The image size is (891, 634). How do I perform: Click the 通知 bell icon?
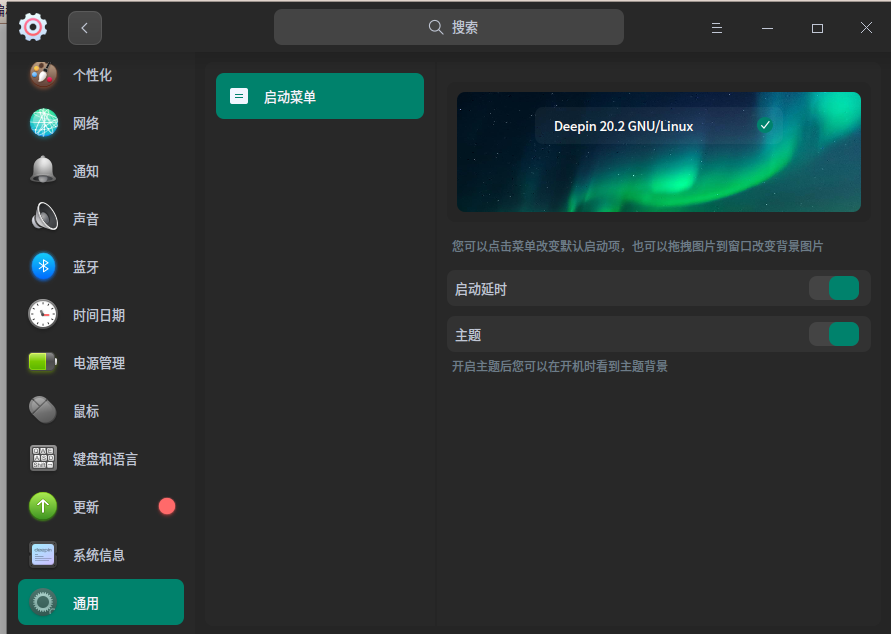43,170
